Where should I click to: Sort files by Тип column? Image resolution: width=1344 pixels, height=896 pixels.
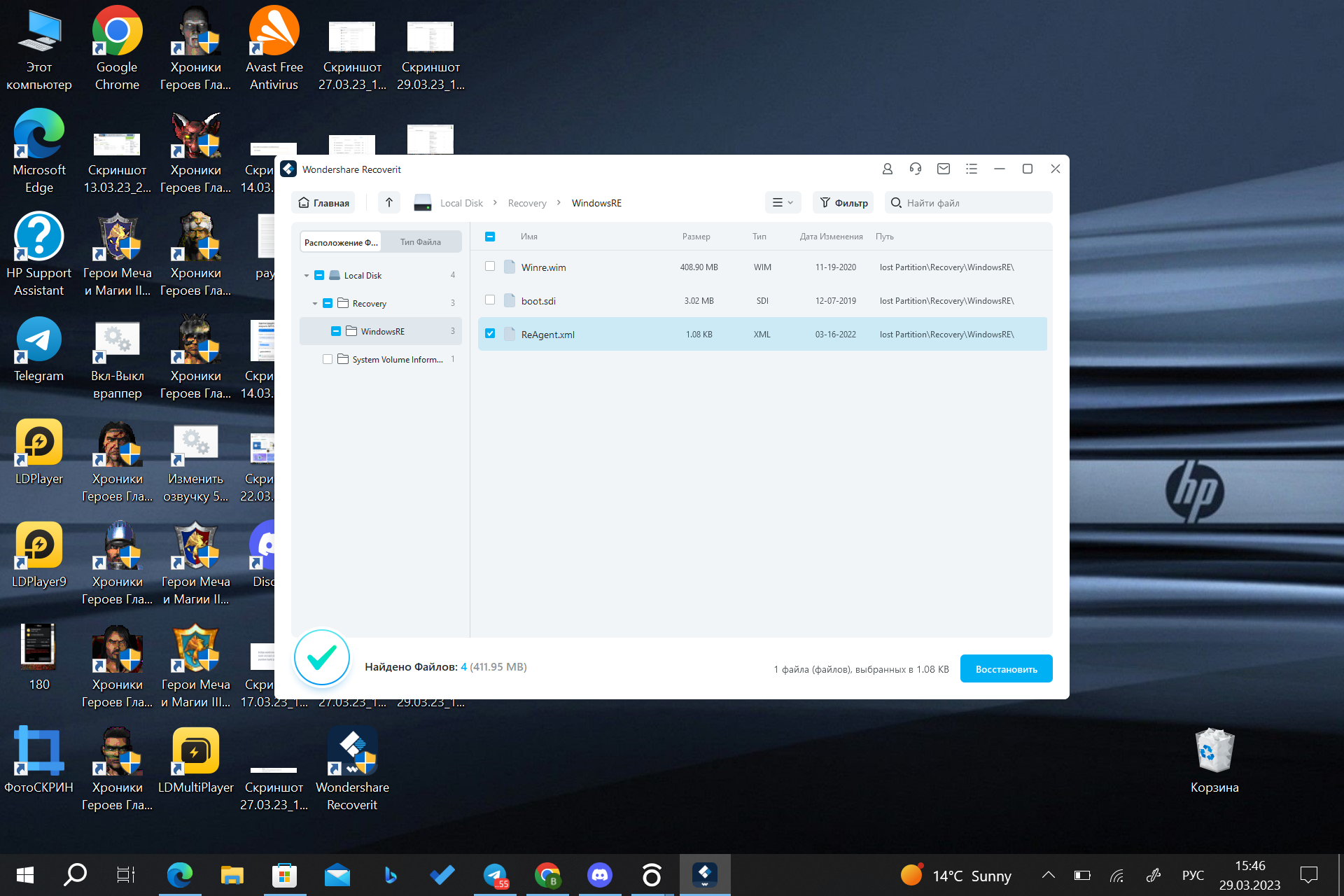coord(759,237)
